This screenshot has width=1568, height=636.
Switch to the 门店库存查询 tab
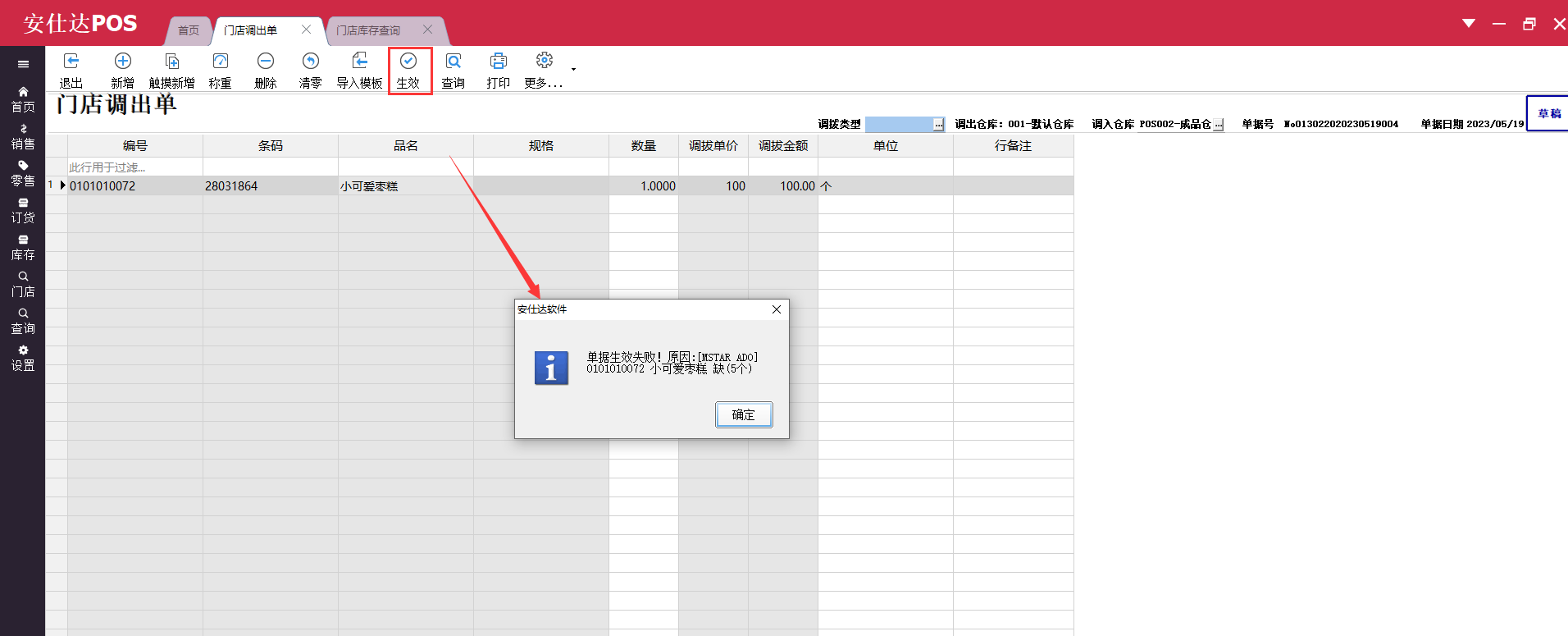click(368, 30)
